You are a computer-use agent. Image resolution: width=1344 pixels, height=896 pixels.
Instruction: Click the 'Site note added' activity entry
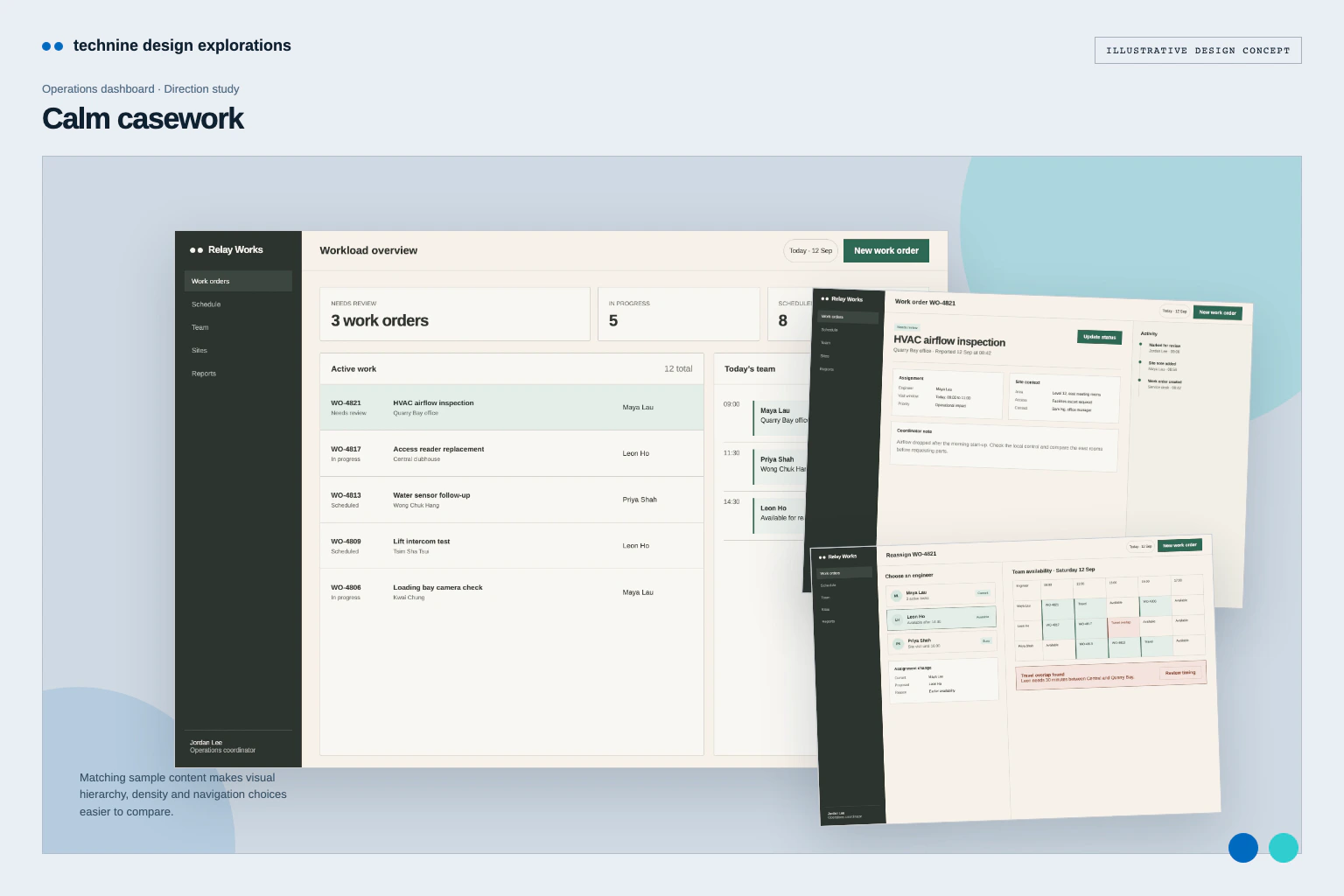(x=1162, y=366)
